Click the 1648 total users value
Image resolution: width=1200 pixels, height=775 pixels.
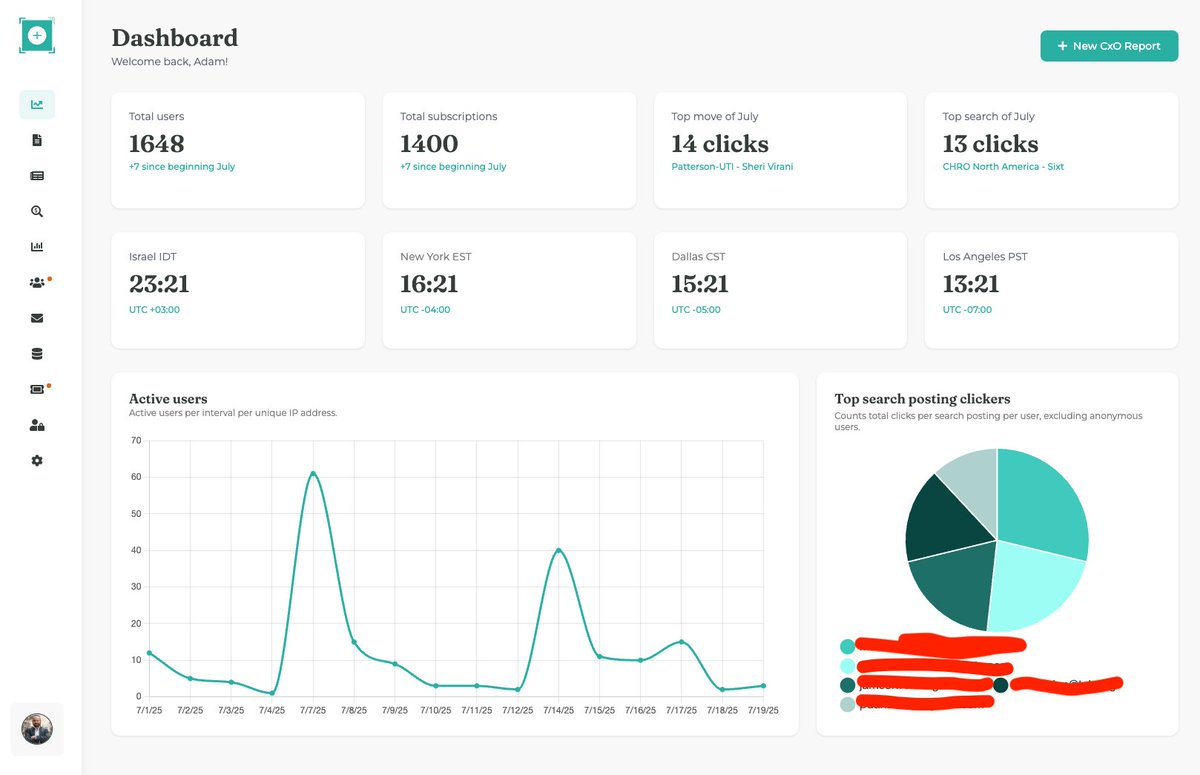click(x=157, y=144)
